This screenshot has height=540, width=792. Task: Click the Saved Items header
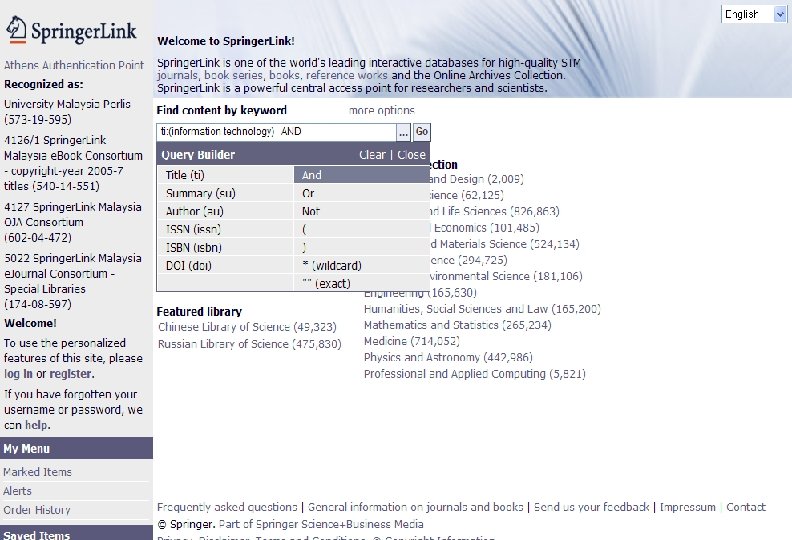[x=76, y=532]
